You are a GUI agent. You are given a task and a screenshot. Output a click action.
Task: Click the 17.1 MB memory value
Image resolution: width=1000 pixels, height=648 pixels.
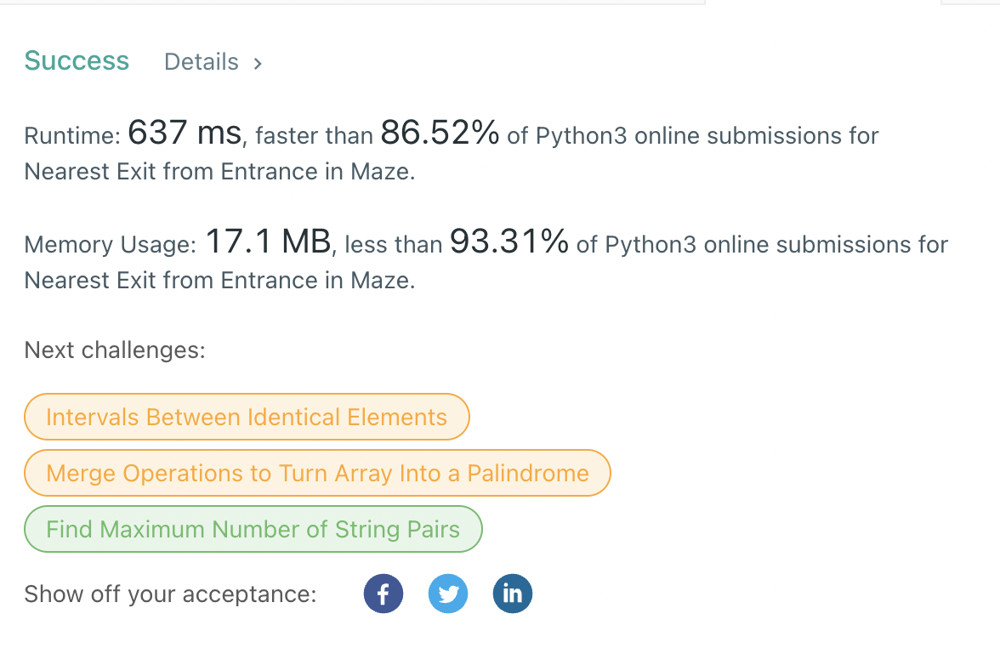(x=268, y=242)
